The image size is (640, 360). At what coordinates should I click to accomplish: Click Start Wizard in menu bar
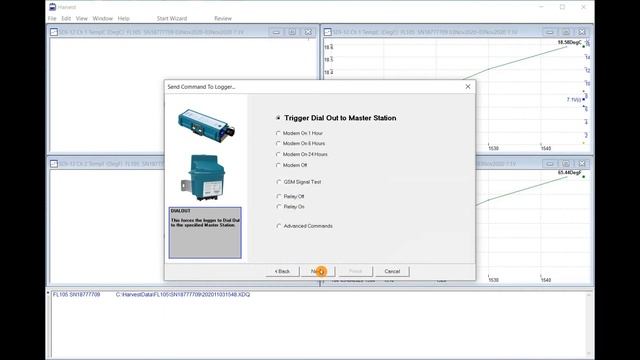(172, 18)
